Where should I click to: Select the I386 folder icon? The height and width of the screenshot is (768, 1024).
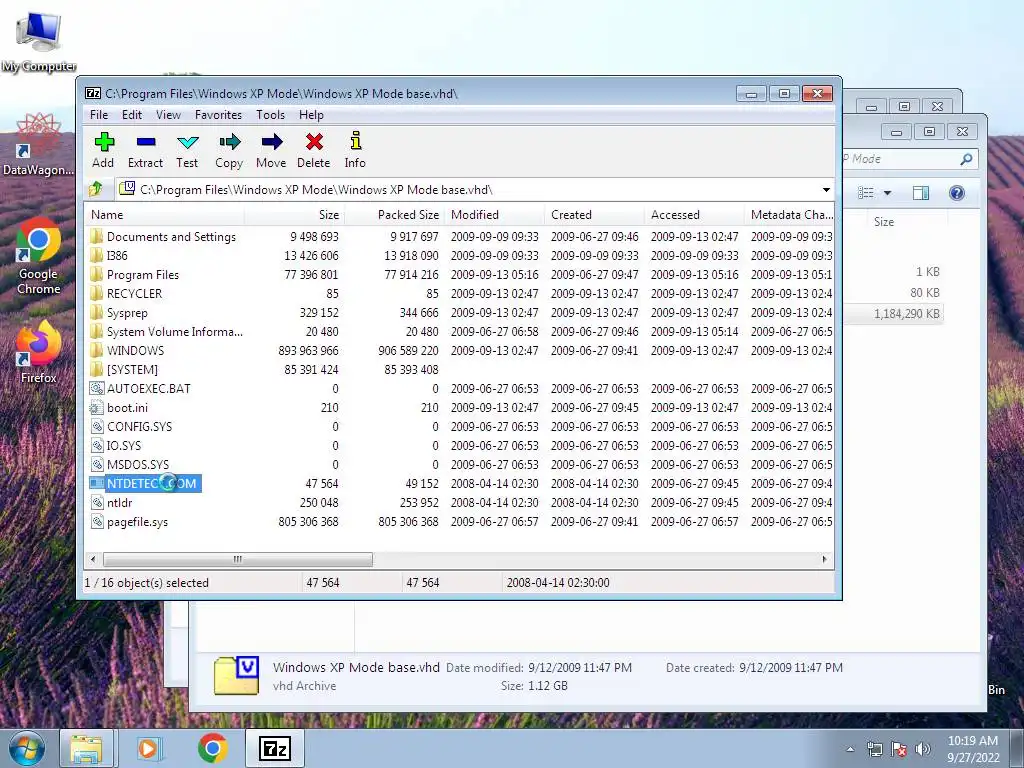[x=96, y=255]
